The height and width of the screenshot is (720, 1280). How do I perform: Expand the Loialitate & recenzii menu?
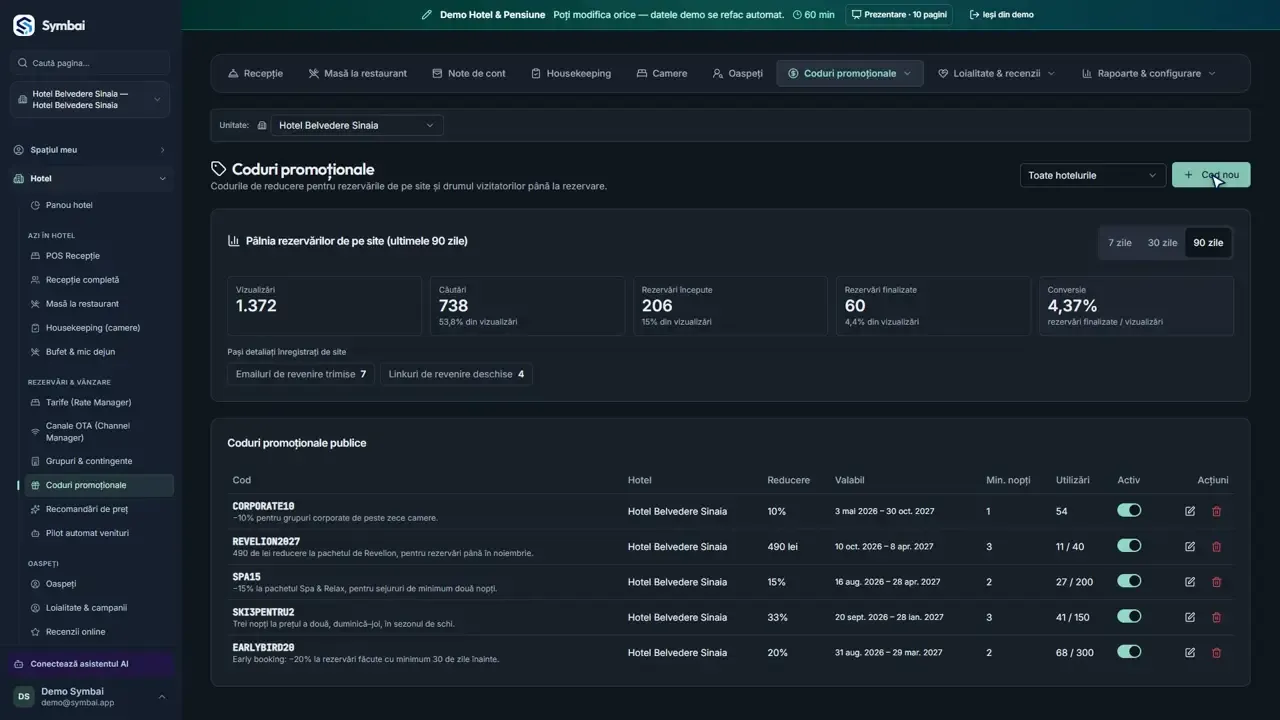coord(996,73)
